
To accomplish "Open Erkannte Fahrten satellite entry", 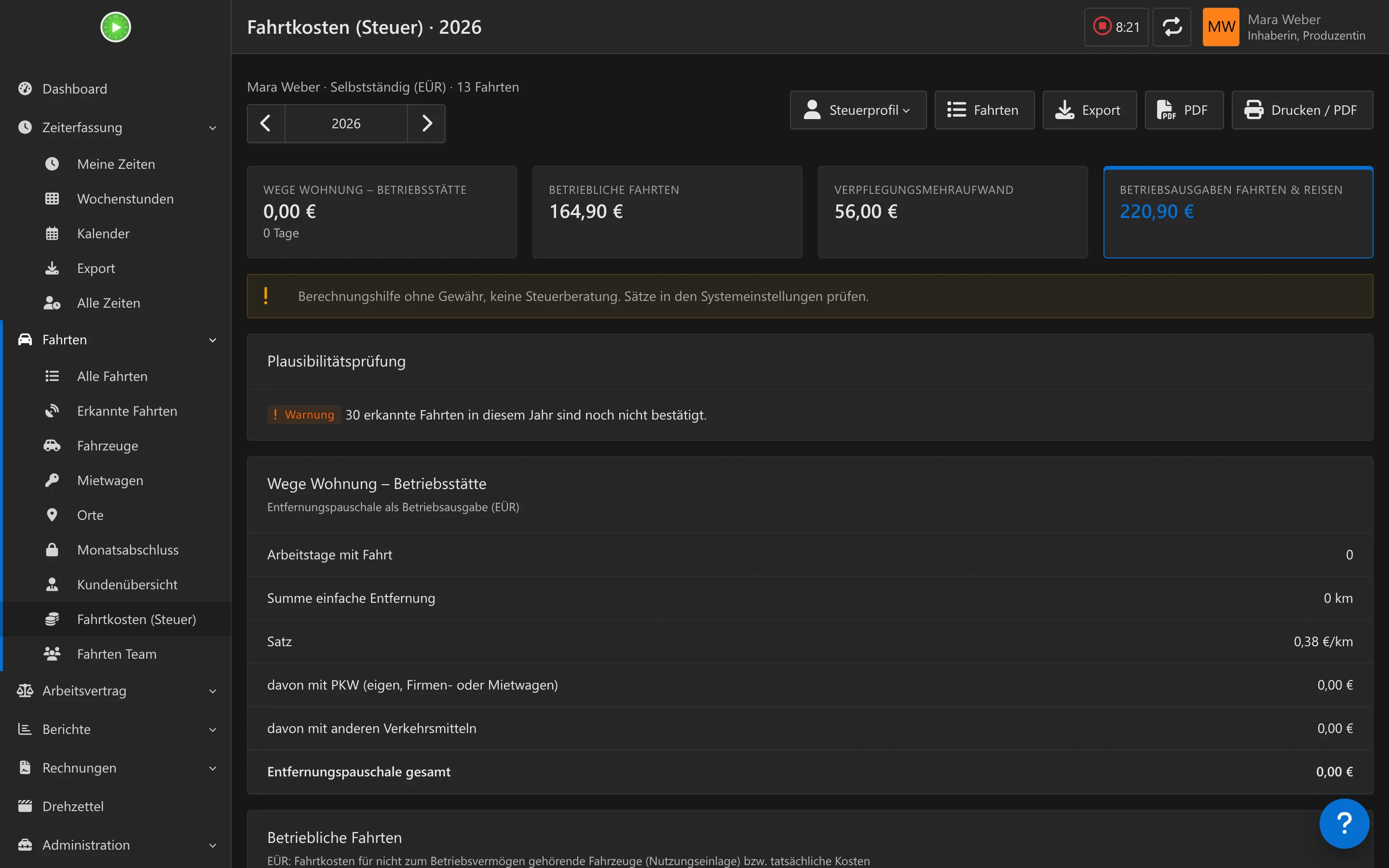I will click(x=115, y=411).
